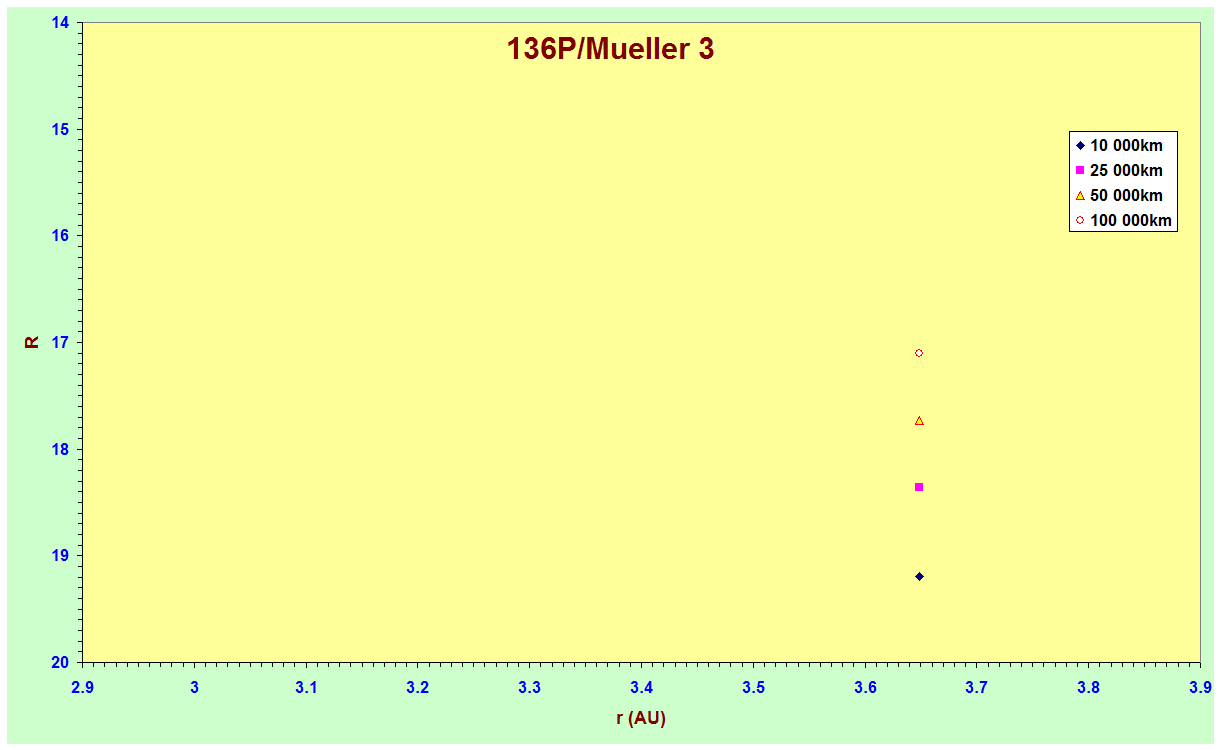
Task: Click the chart title 136P/Mueller 3
Action: (x=610, y=49)
